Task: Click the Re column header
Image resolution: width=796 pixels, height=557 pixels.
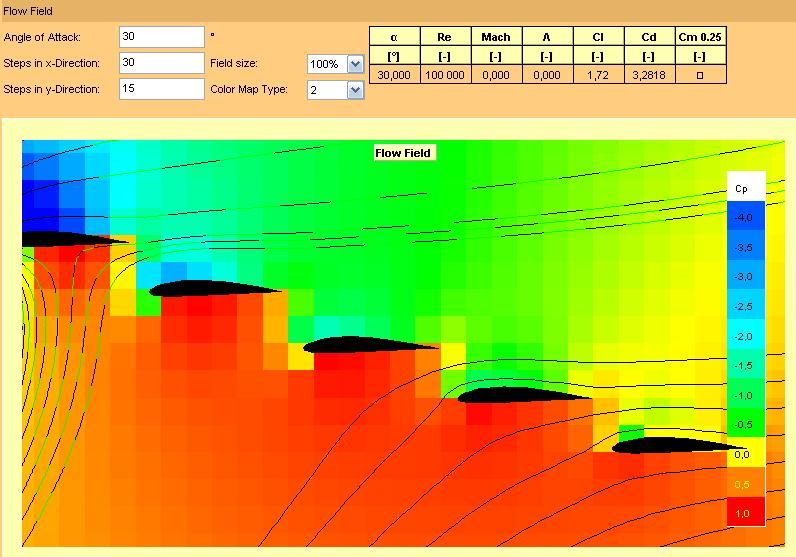Action: tap(444, 37)
